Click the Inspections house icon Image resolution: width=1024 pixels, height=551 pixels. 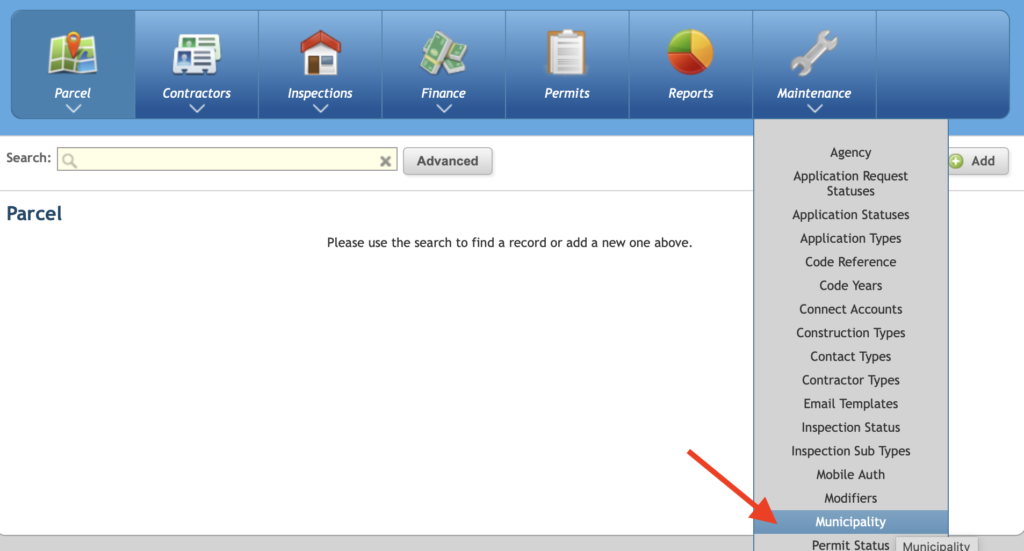(320, 52)
